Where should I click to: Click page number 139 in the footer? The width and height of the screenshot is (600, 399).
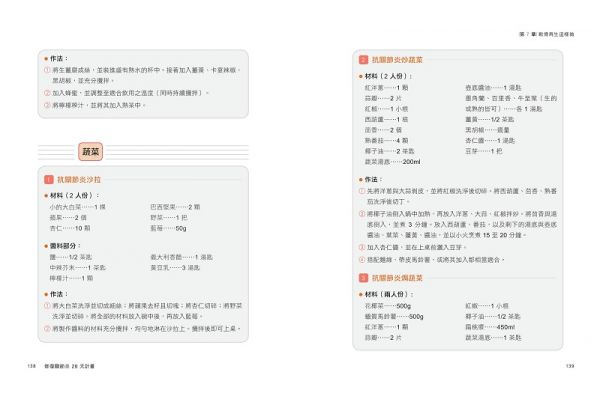tap(570, 366)
